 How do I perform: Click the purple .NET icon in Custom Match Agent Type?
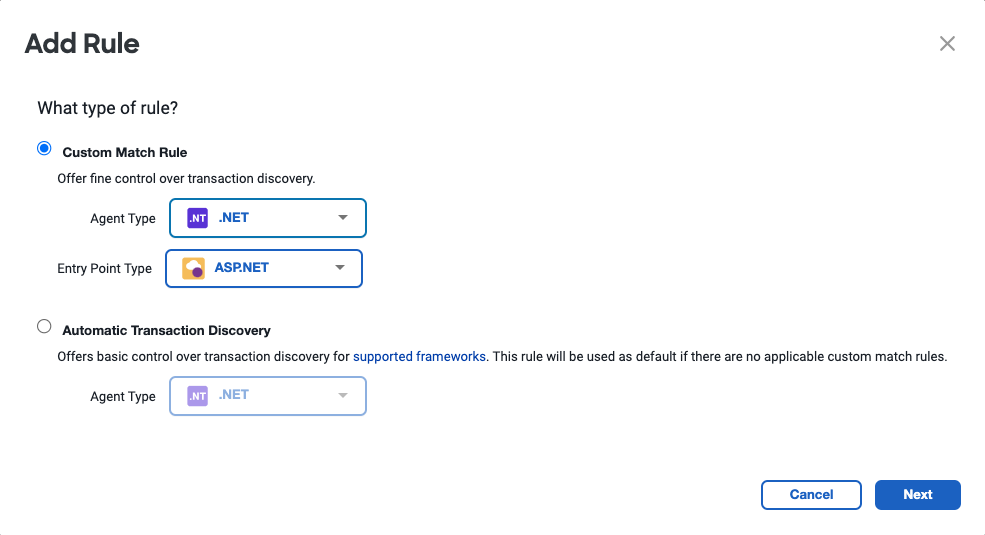(197, 218)
